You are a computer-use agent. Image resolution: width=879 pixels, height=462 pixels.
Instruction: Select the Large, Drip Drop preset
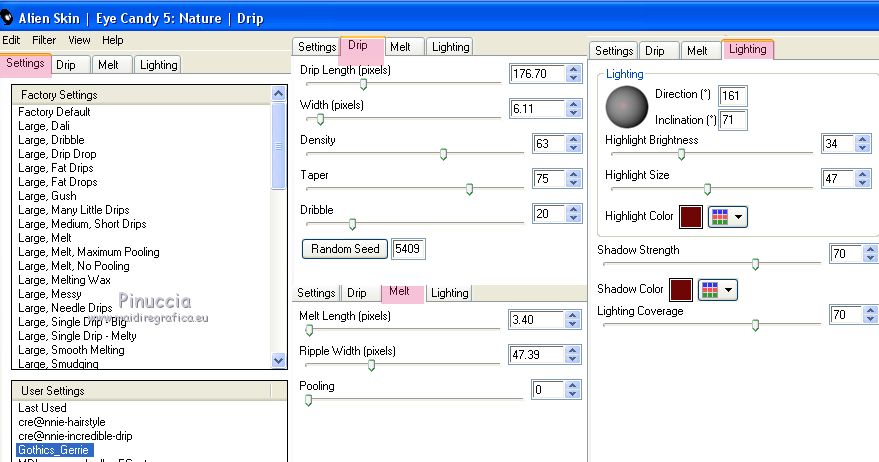tap(57, 154)
